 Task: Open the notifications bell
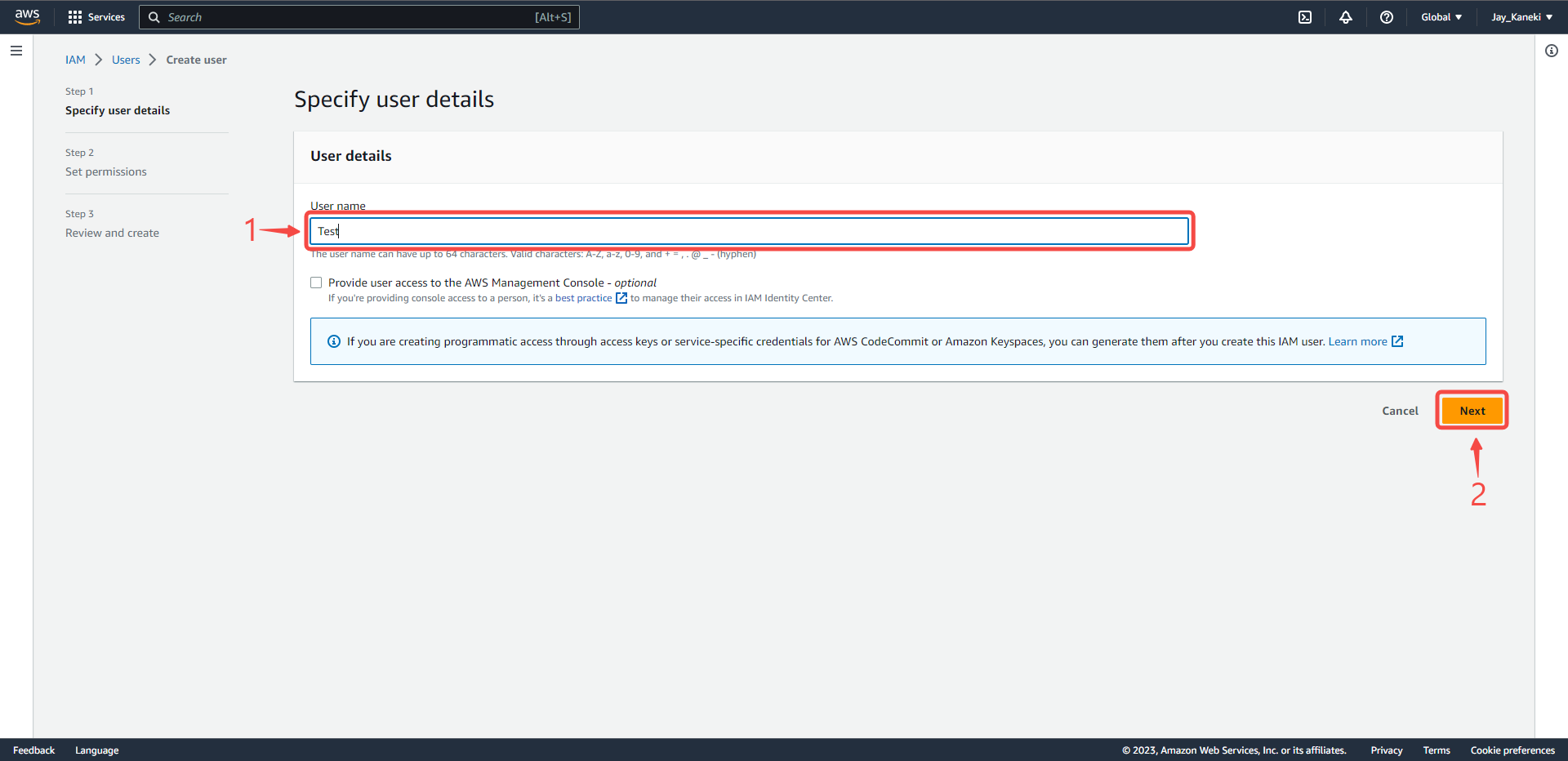coord(1346,17)
